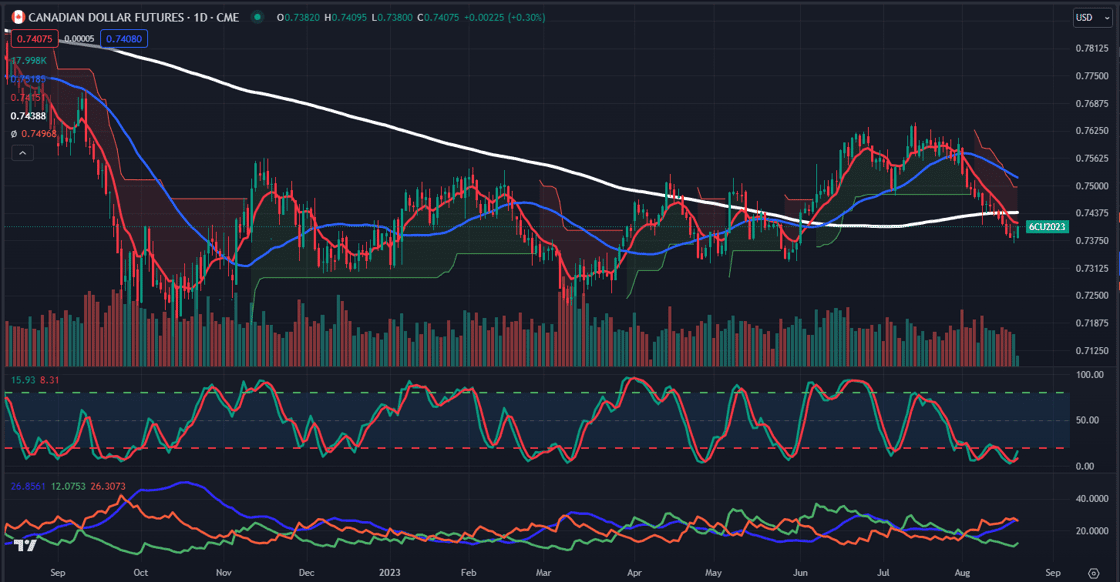The width and height of the screenshot is (1120, 582).
Task: Click the 100.00 stochastic scale label
Action: (1090, 375)
